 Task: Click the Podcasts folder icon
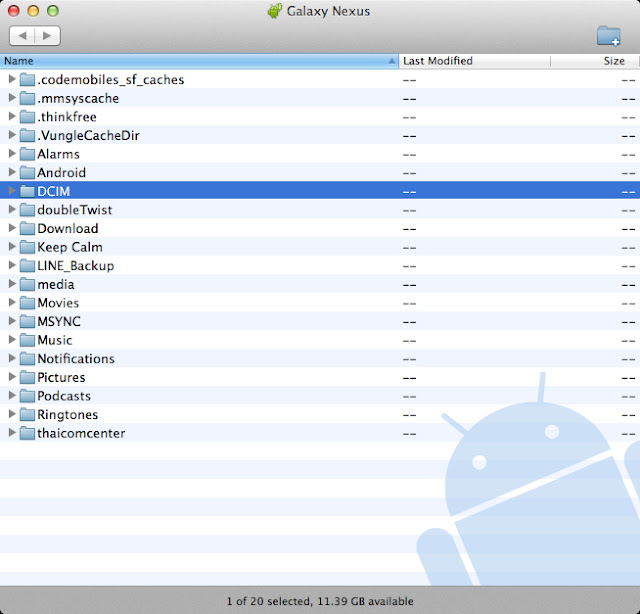pyautogui.click(x=27, y=396)
